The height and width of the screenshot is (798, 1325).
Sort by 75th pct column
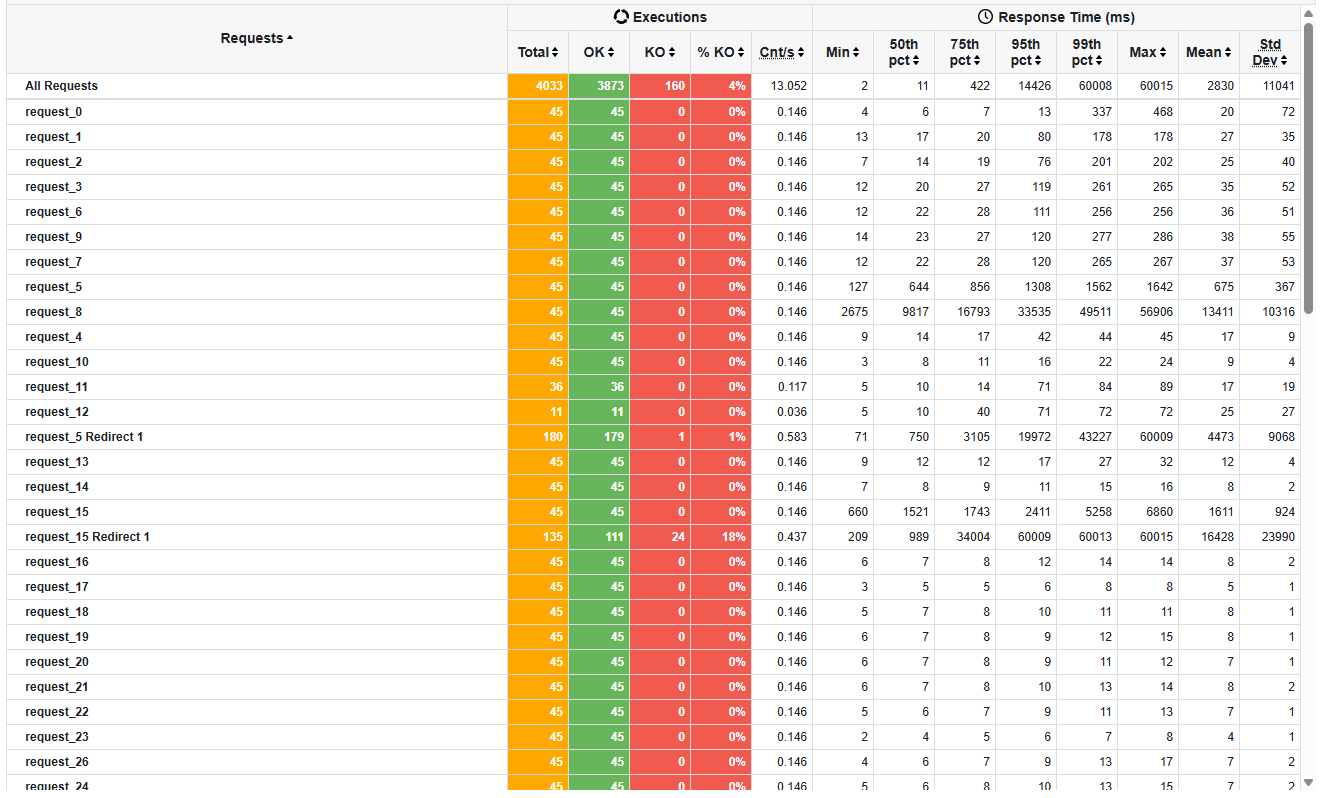coord(965,52)
